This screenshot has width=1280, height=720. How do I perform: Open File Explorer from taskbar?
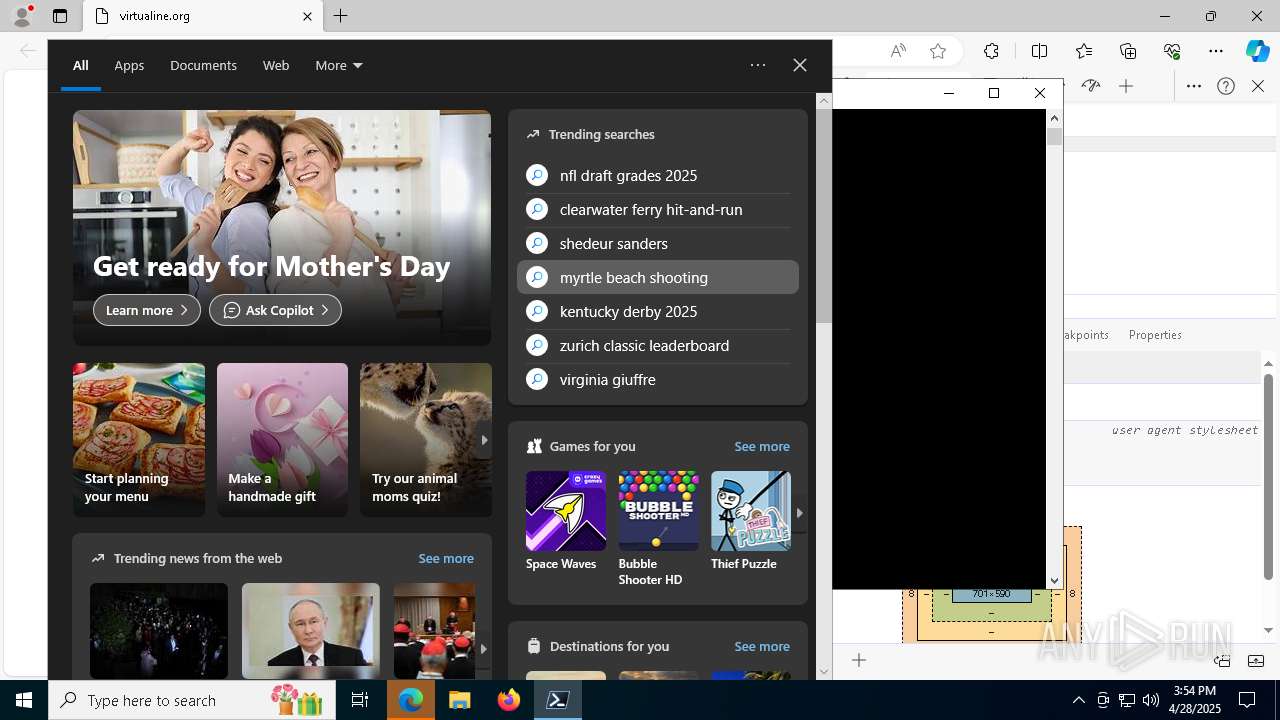[x=460, y=700]
